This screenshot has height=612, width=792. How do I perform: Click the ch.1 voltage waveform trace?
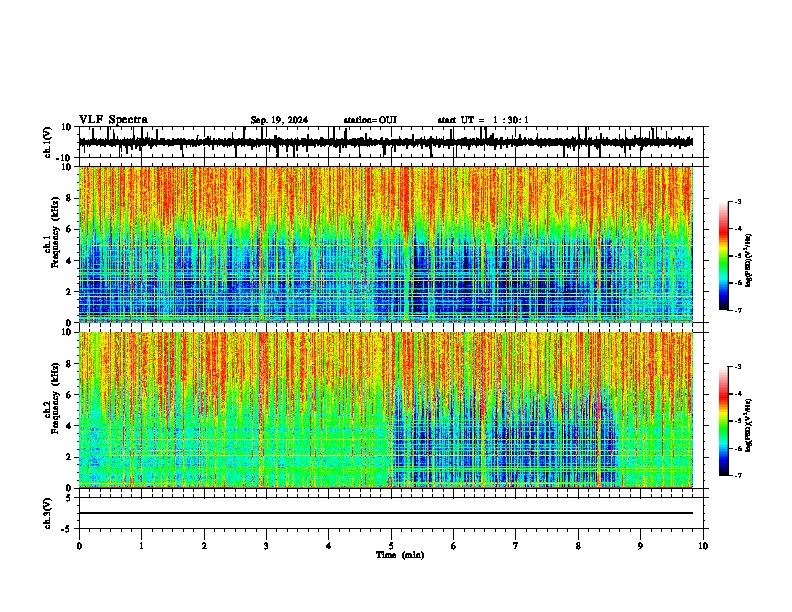click(385, 142)
